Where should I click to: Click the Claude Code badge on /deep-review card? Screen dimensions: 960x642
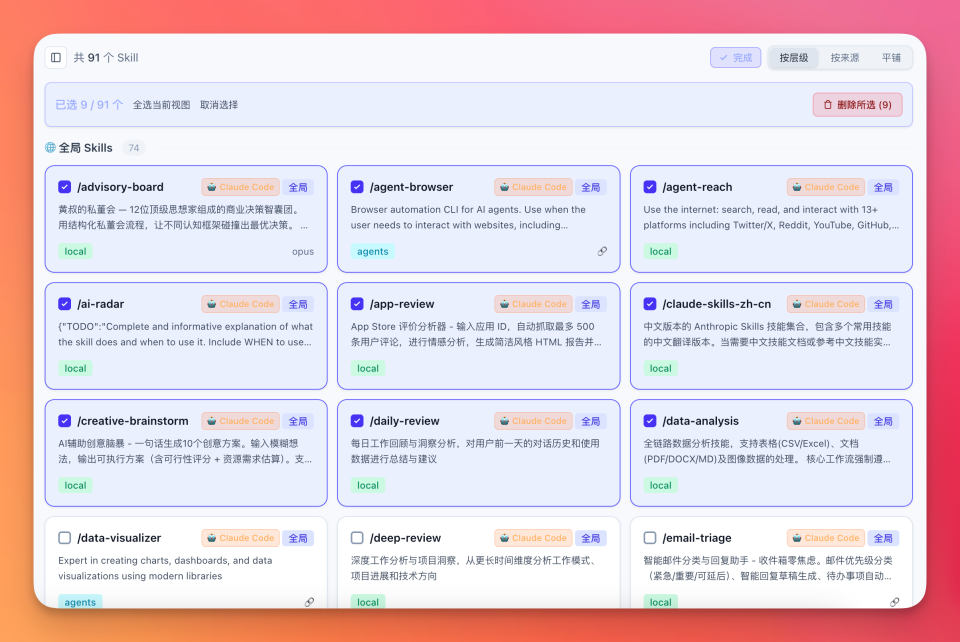[x=533, y=537]
